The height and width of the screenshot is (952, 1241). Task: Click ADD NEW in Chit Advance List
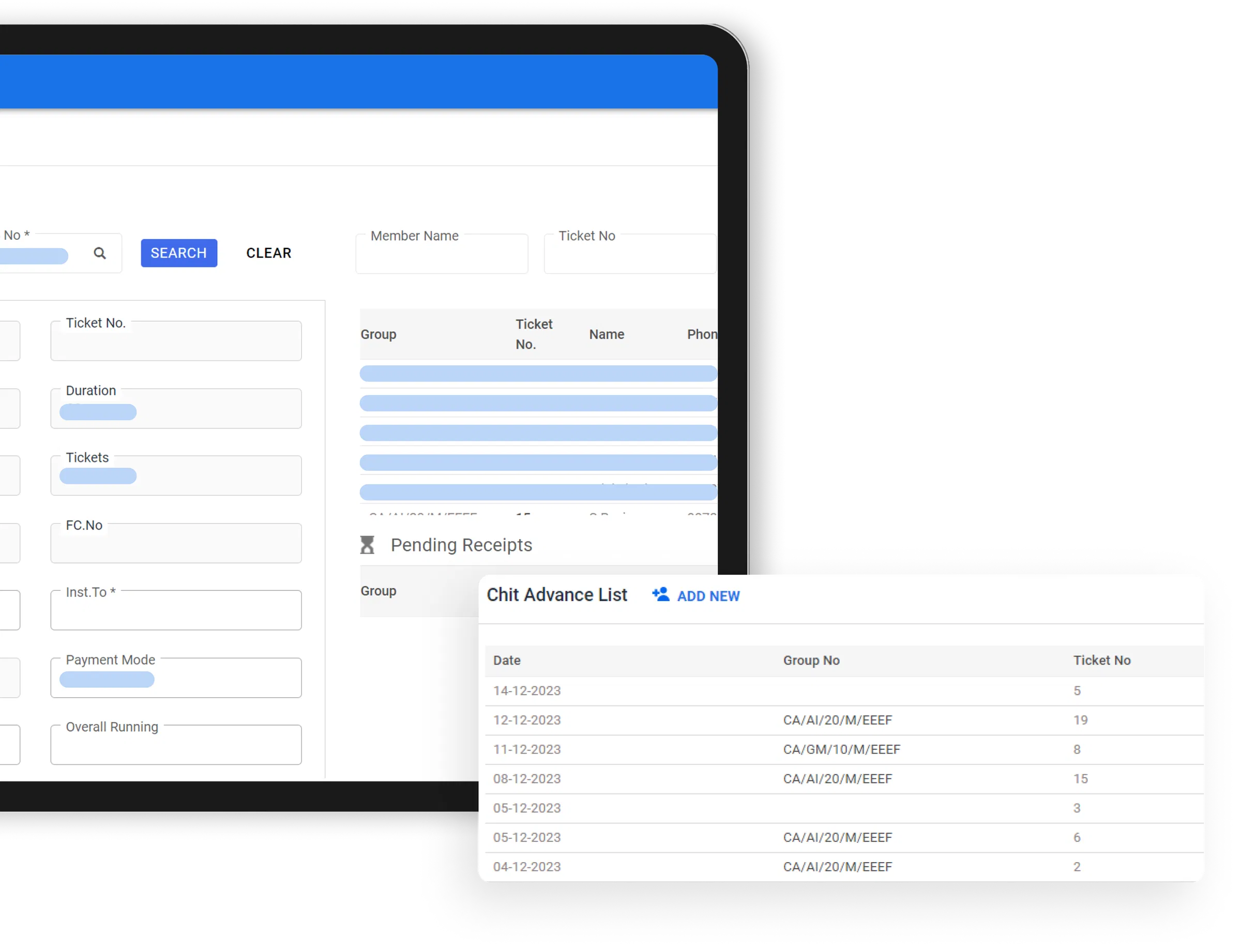click(707, 595)
